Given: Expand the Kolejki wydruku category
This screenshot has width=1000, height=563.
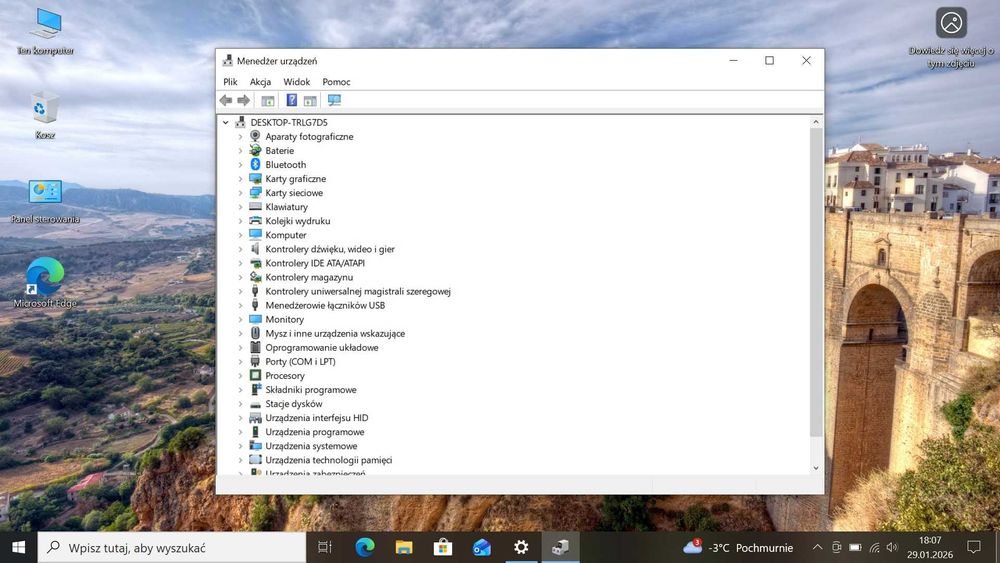Looking at the screenshot, I should (240, 221).
